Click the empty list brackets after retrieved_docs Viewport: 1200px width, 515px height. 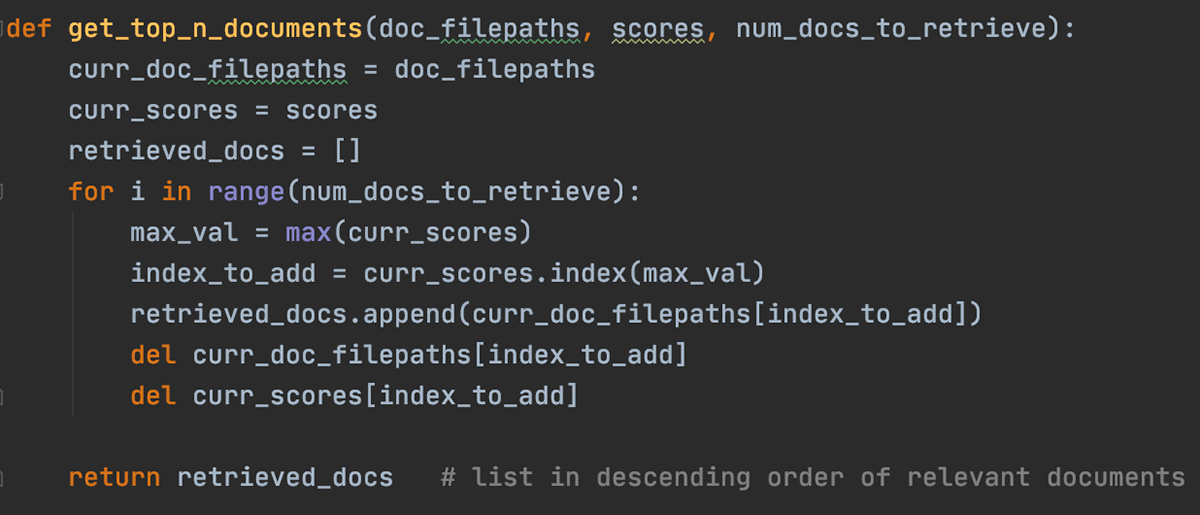click(x=347, y=151)
